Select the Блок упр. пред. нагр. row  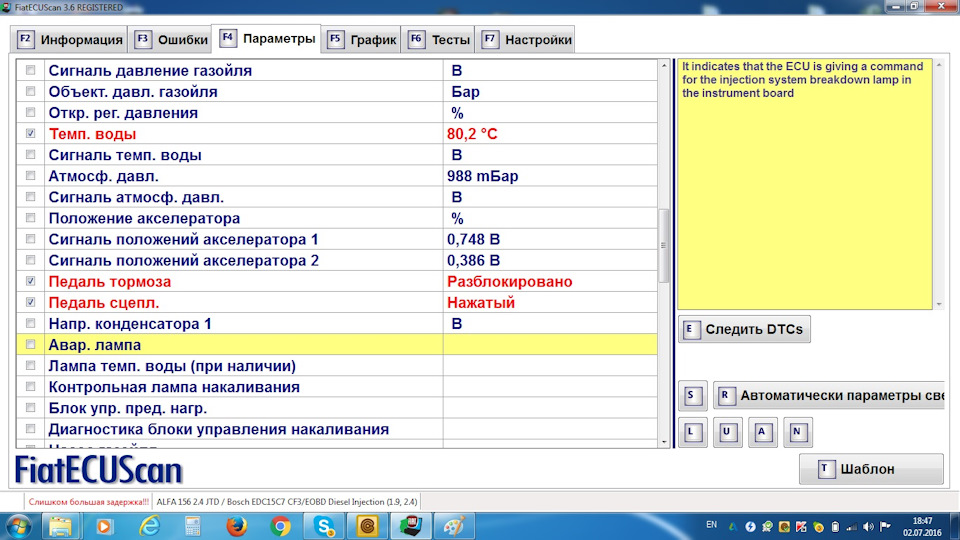[x=337, y=408]
